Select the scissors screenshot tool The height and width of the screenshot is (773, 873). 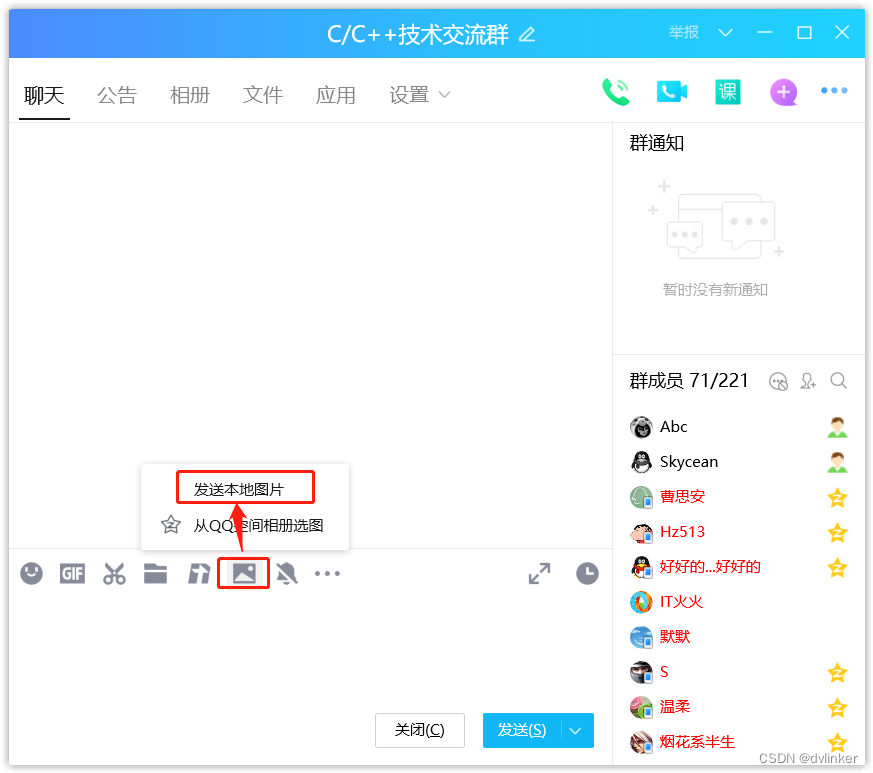pyautogui.click(x=114, y=574)
